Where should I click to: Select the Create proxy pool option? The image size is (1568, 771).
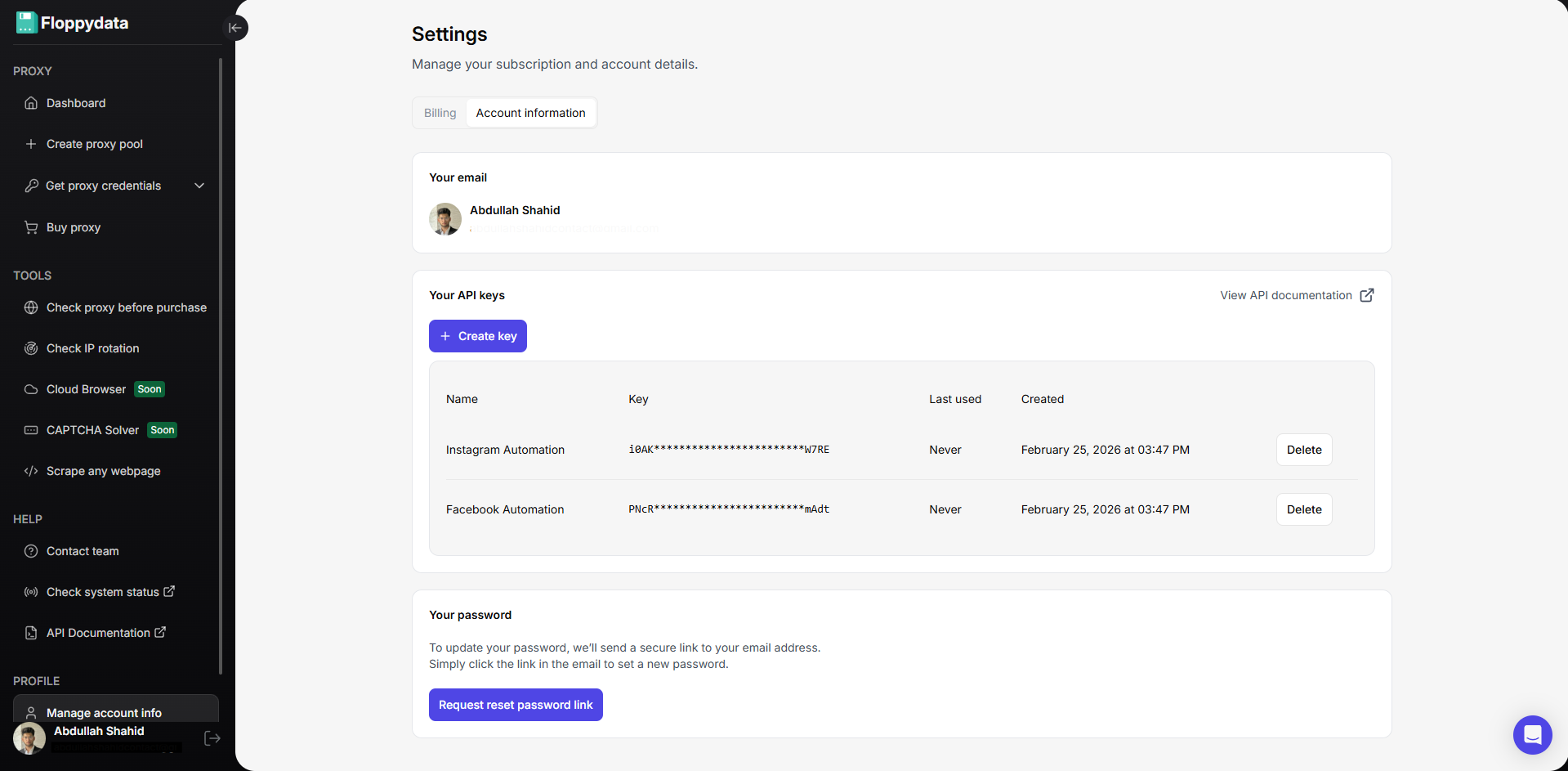coord(93,144)
